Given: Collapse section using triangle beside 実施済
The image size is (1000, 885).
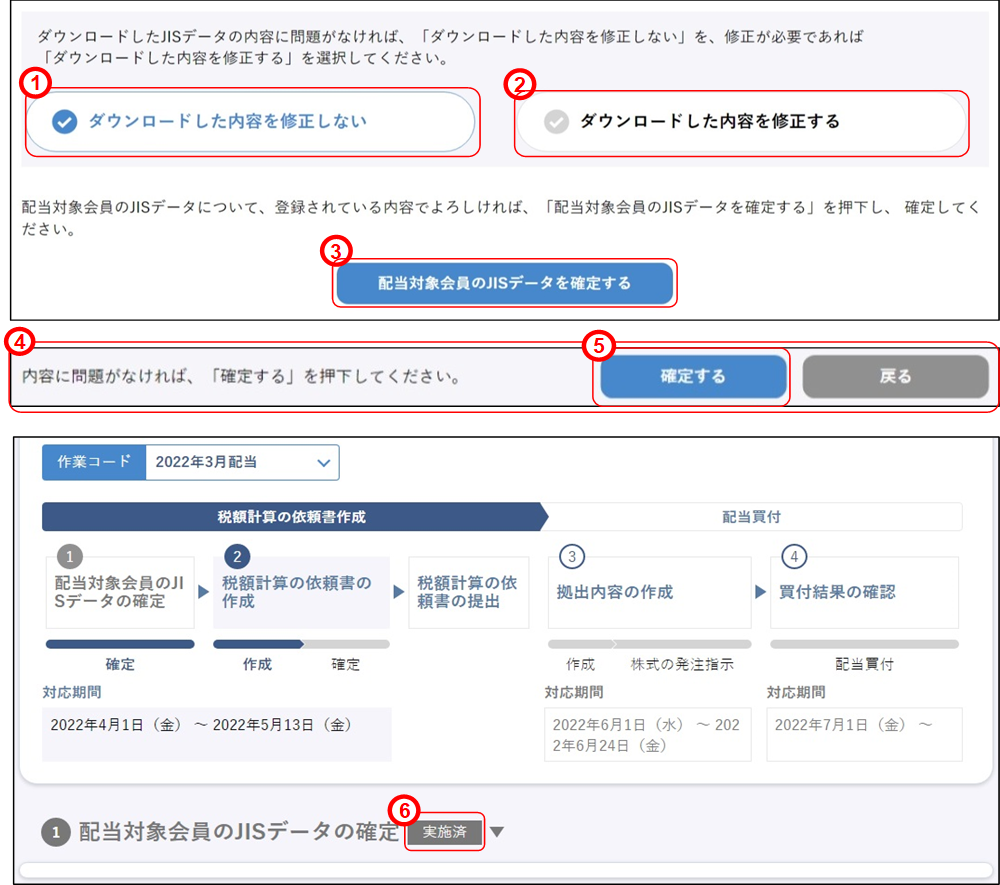Looking at the screenshot, I should [497, 832].
